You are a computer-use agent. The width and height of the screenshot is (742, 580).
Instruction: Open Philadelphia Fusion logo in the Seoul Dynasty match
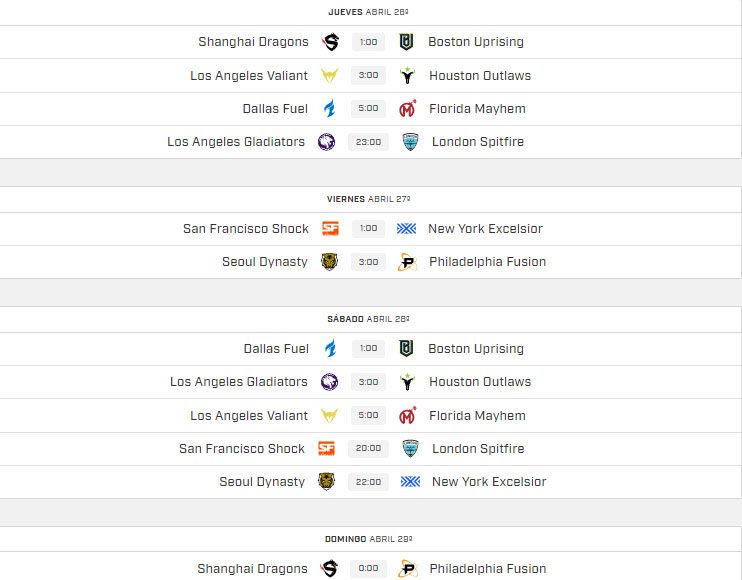407,262
